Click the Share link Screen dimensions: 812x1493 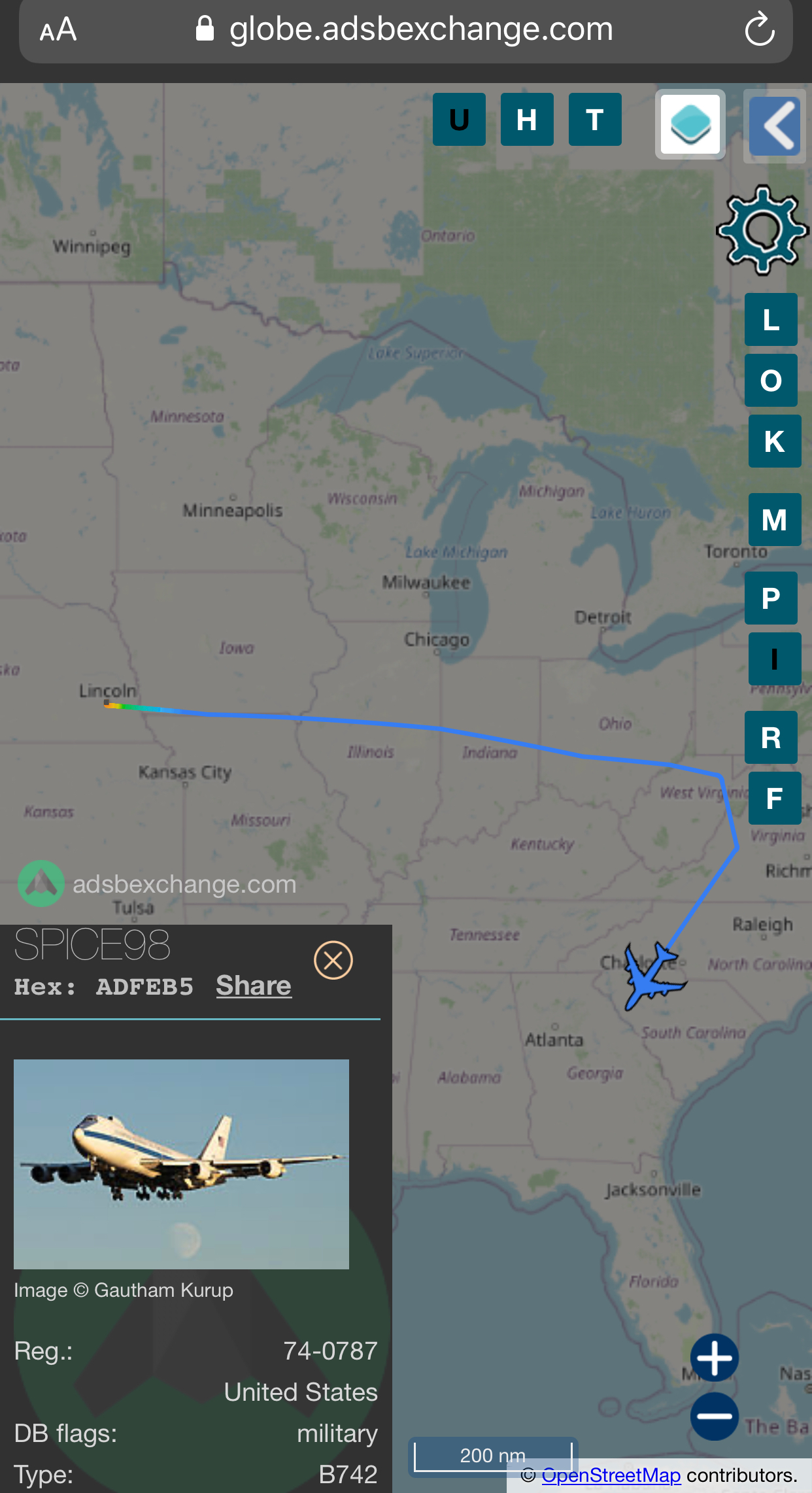(x=254, y=986)
